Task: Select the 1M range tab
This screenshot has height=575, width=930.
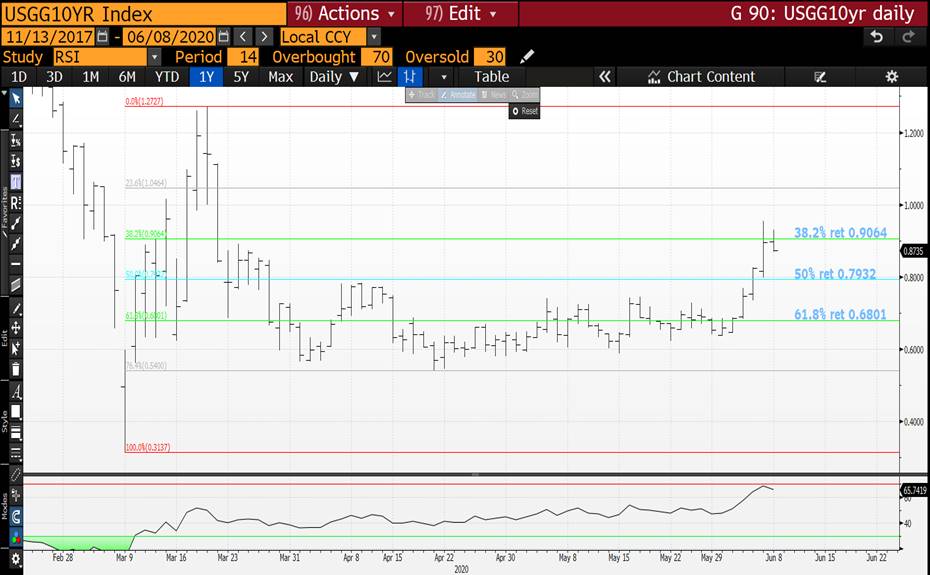Action: coord(90,77)
